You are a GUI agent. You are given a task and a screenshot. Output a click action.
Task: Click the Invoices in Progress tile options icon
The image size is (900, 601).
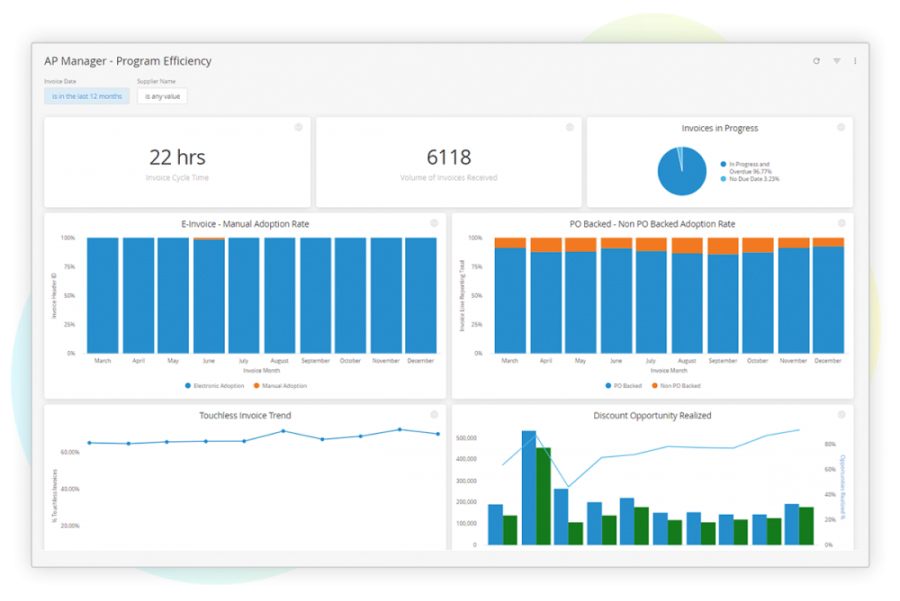point(841,127)
